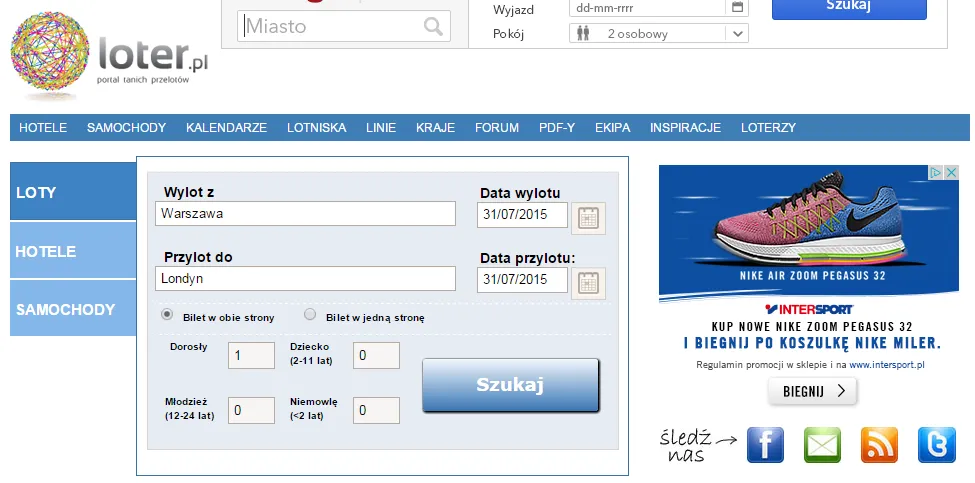Open the LOTNISKA menu item
The width and height of the screenshot is (975, 483).
coord(317,127)
